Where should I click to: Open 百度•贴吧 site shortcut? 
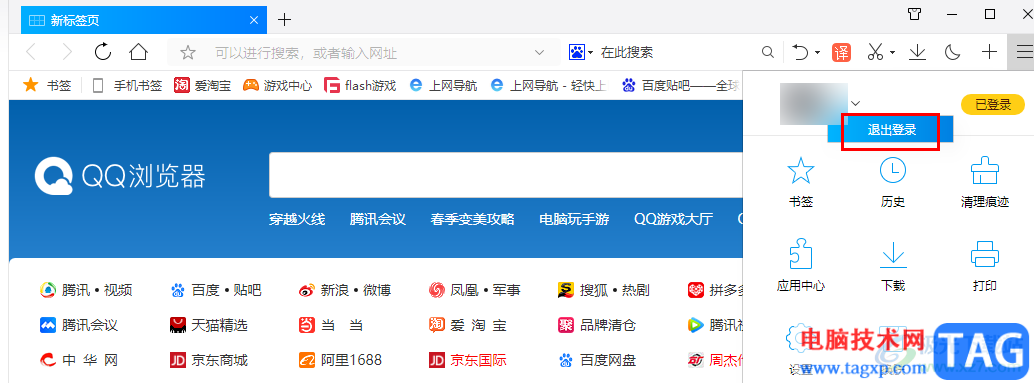click(216, 290)
